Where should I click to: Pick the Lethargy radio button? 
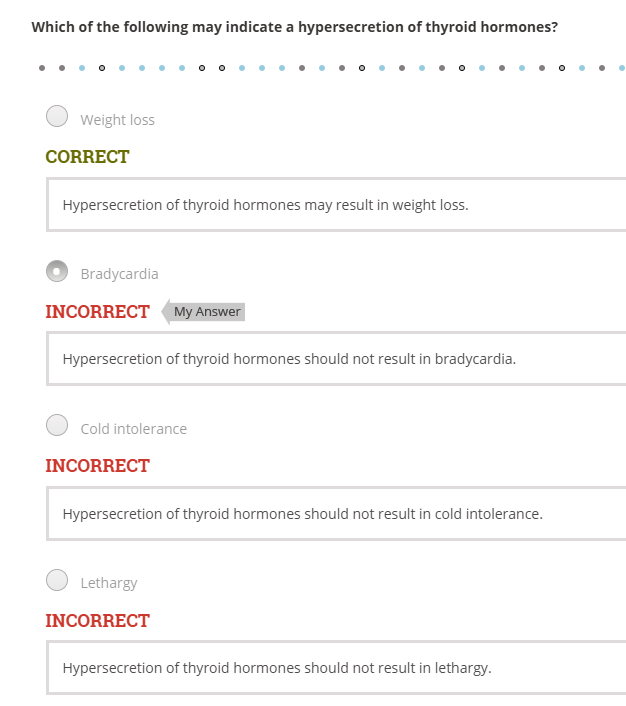pyautogui.click(x=57, y=580)
